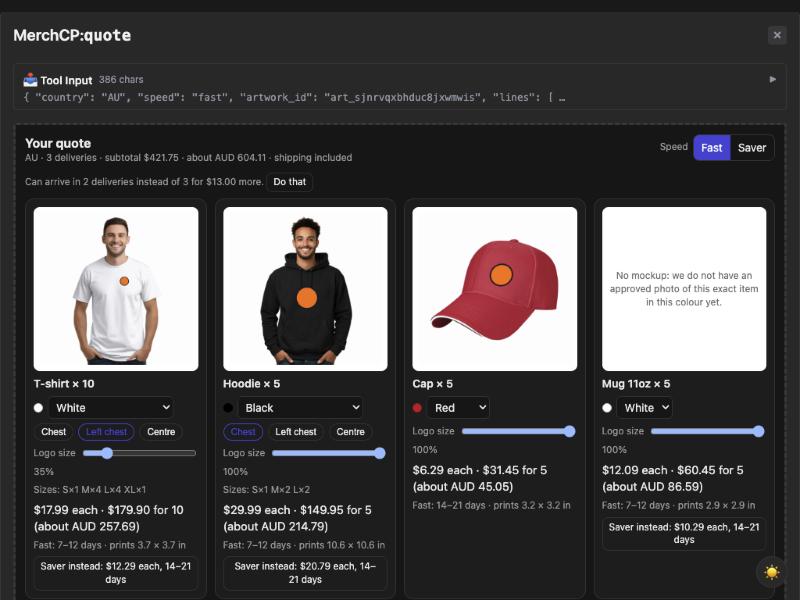Click the No mockup message for Mug
Image resolution: width=800 pixels, height=600 pixels.
684,289
